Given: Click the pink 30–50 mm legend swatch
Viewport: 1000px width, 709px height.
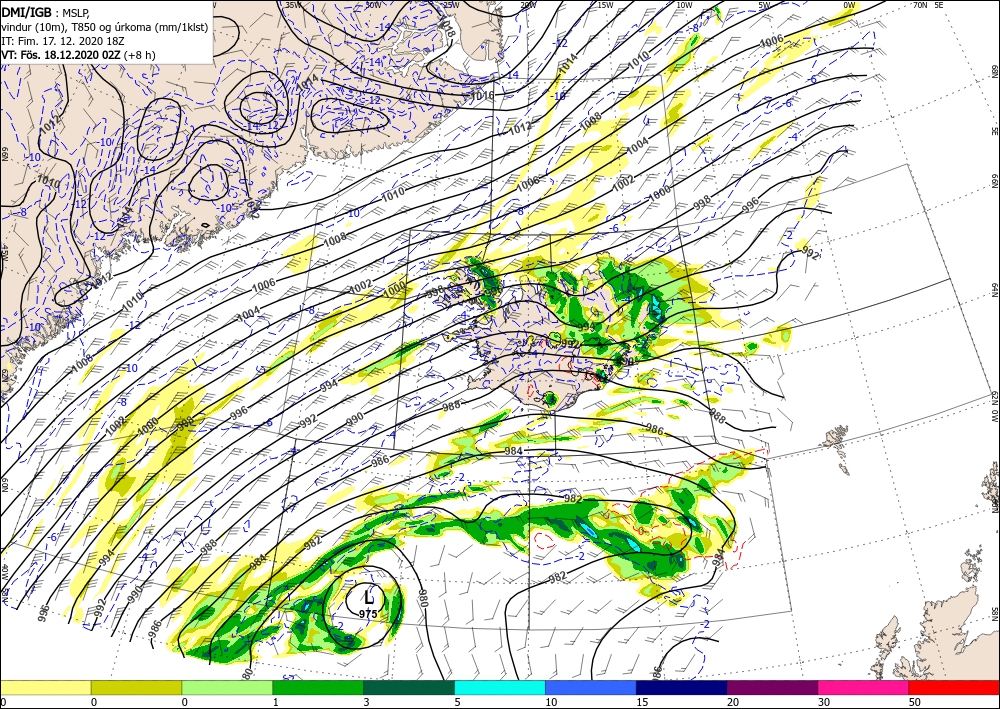Looking at the screenshot, I should pos(864,687).
